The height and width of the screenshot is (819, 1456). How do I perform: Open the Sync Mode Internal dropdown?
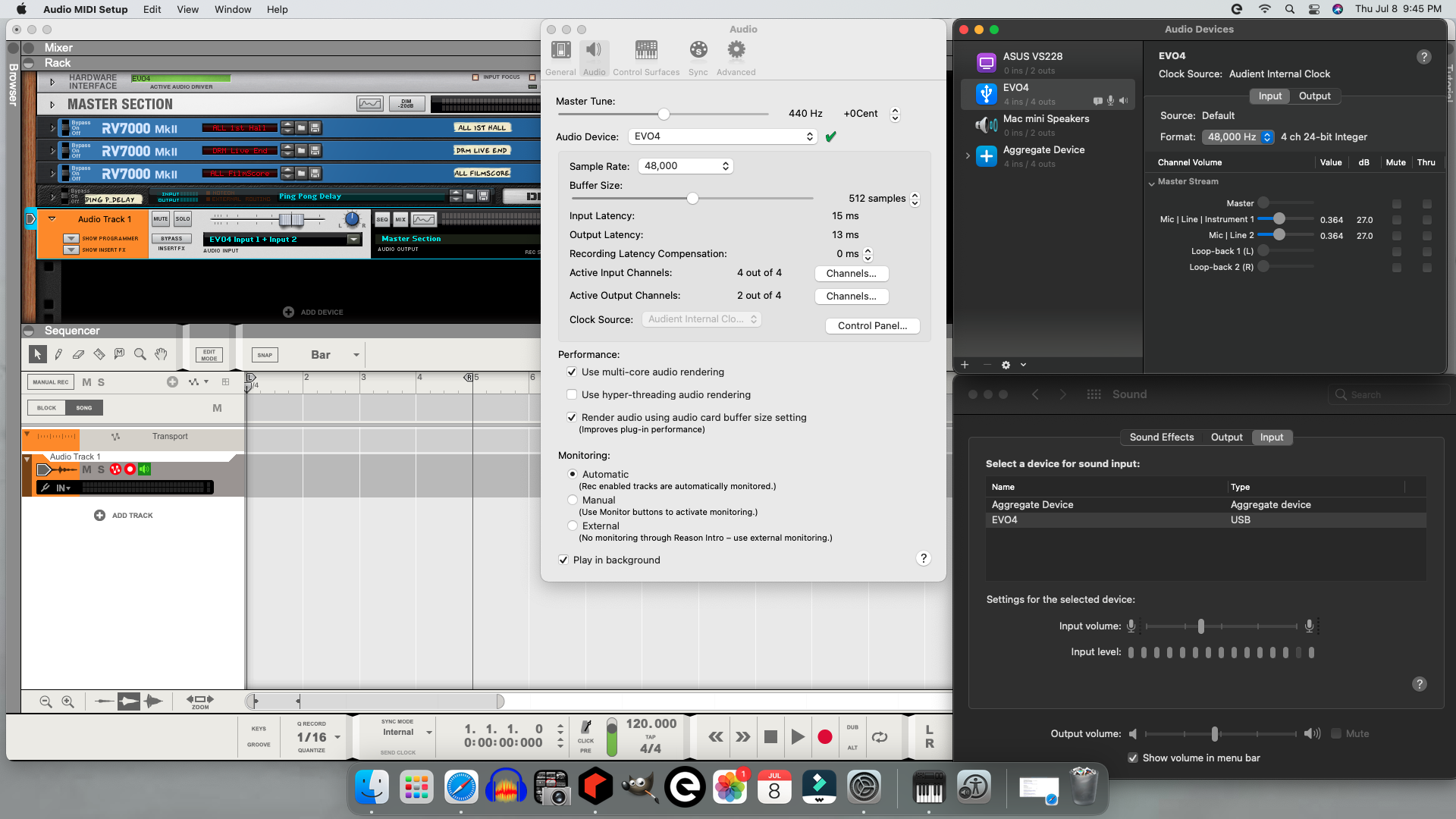click(x=406, y=733)
